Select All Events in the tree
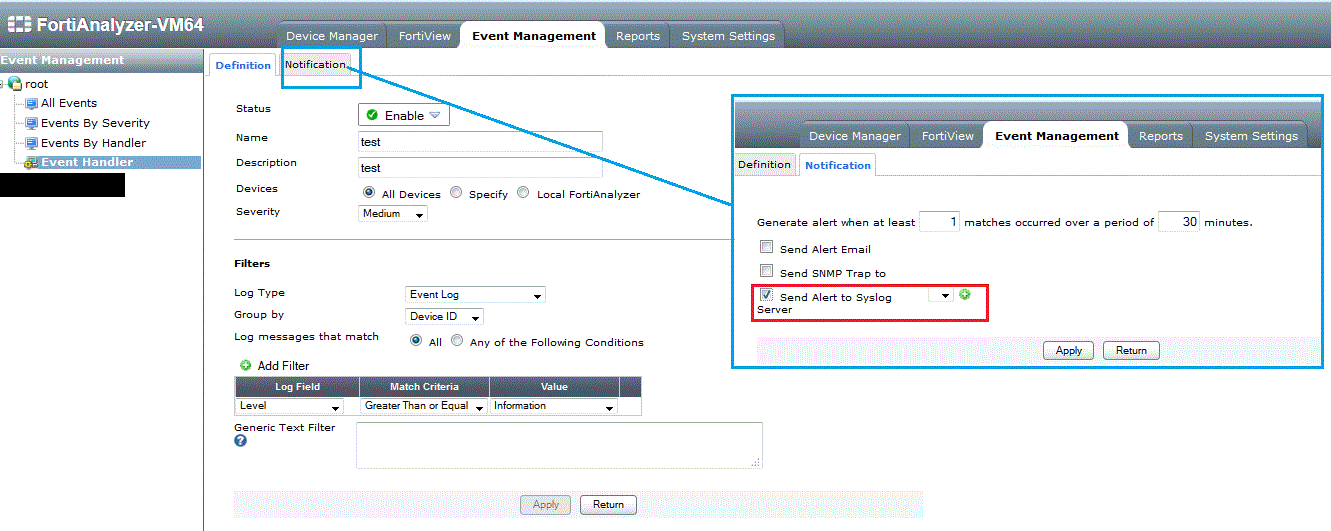1331x531 pixels. coord(69,103)
